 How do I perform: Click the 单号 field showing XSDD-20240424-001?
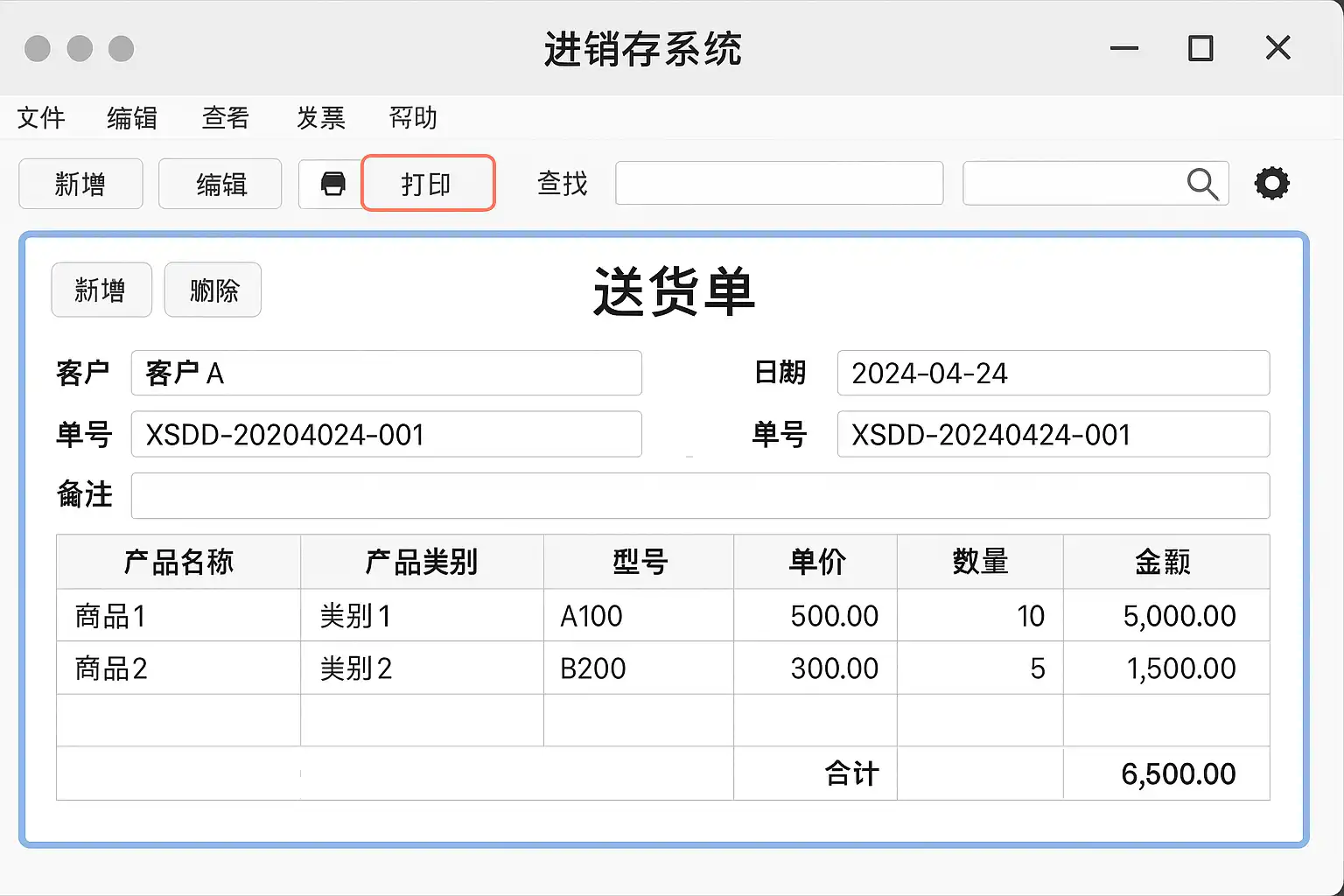pos(1053,434)
